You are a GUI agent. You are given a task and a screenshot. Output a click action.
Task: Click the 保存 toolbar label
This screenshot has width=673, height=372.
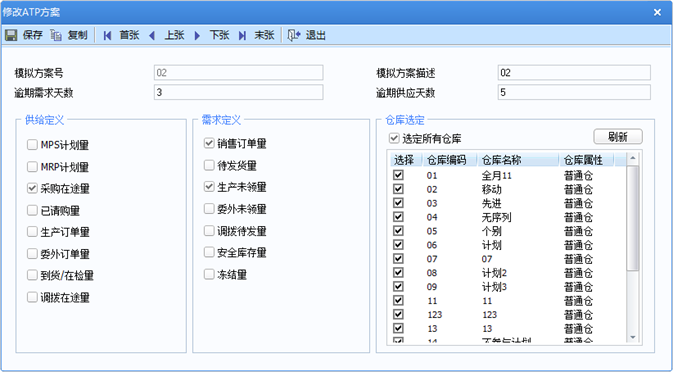[33, 35]
